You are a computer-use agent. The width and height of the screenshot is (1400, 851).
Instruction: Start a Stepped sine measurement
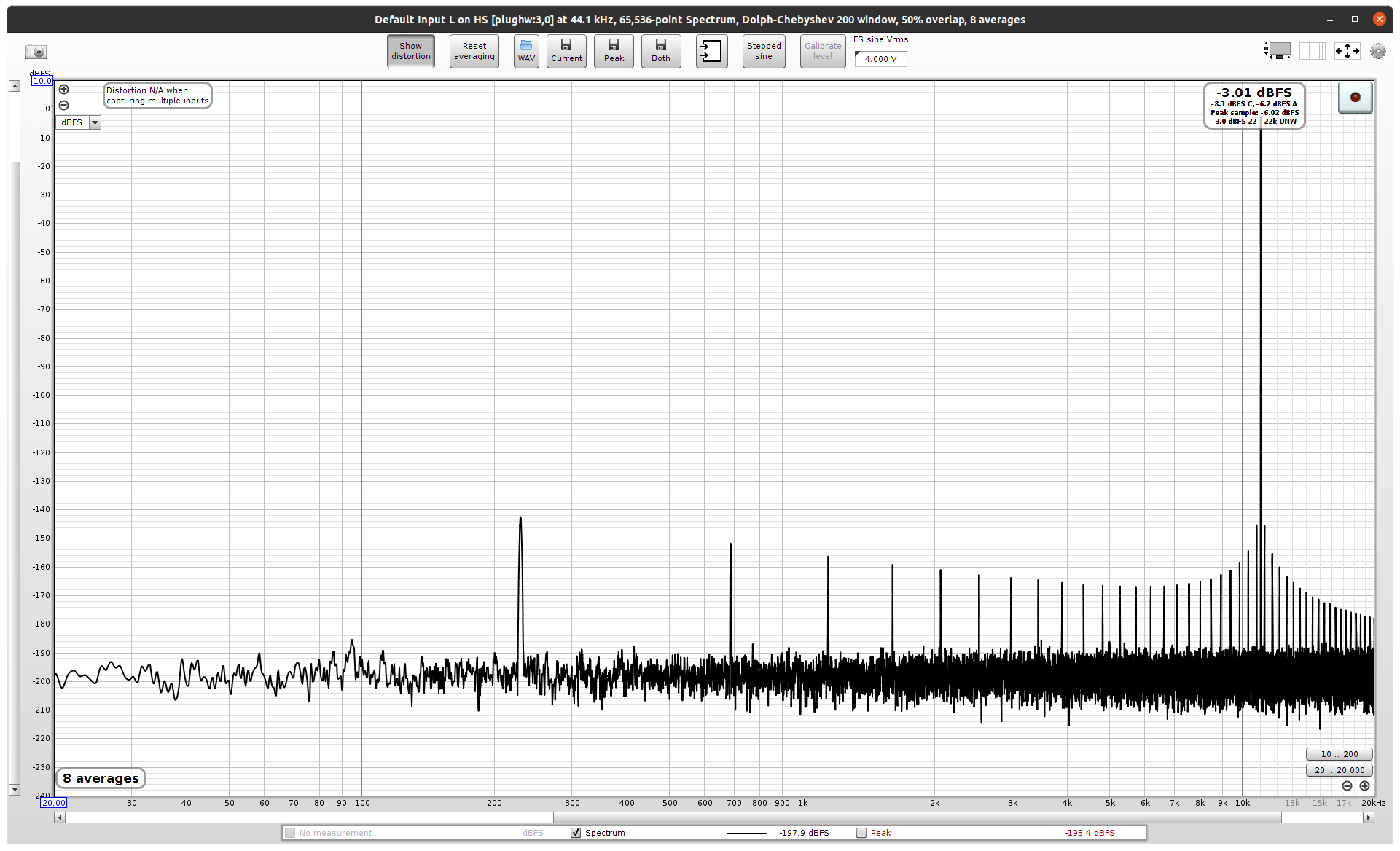point(764,51)
